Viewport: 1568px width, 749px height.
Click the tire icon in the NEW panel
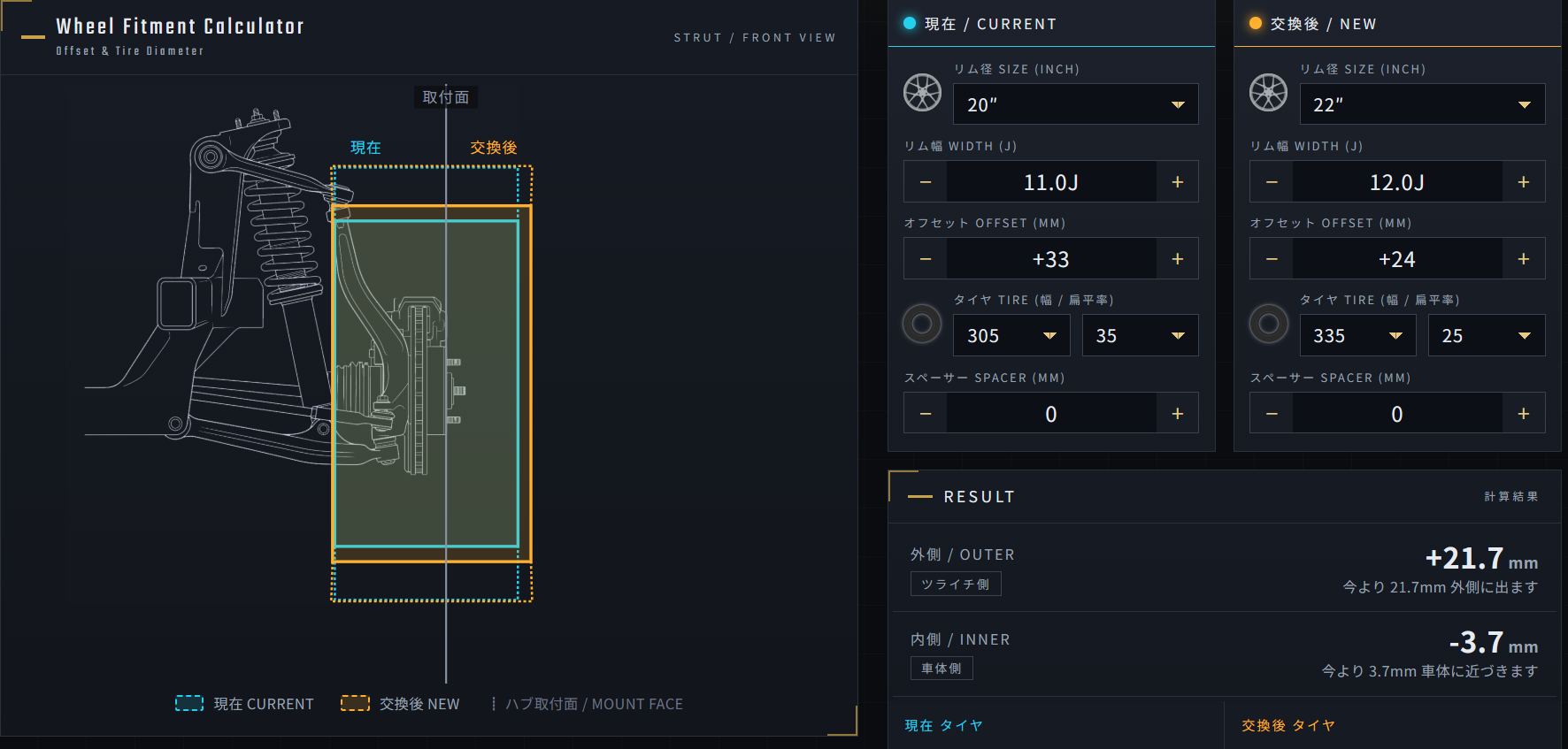click(x=1268, y=324)
